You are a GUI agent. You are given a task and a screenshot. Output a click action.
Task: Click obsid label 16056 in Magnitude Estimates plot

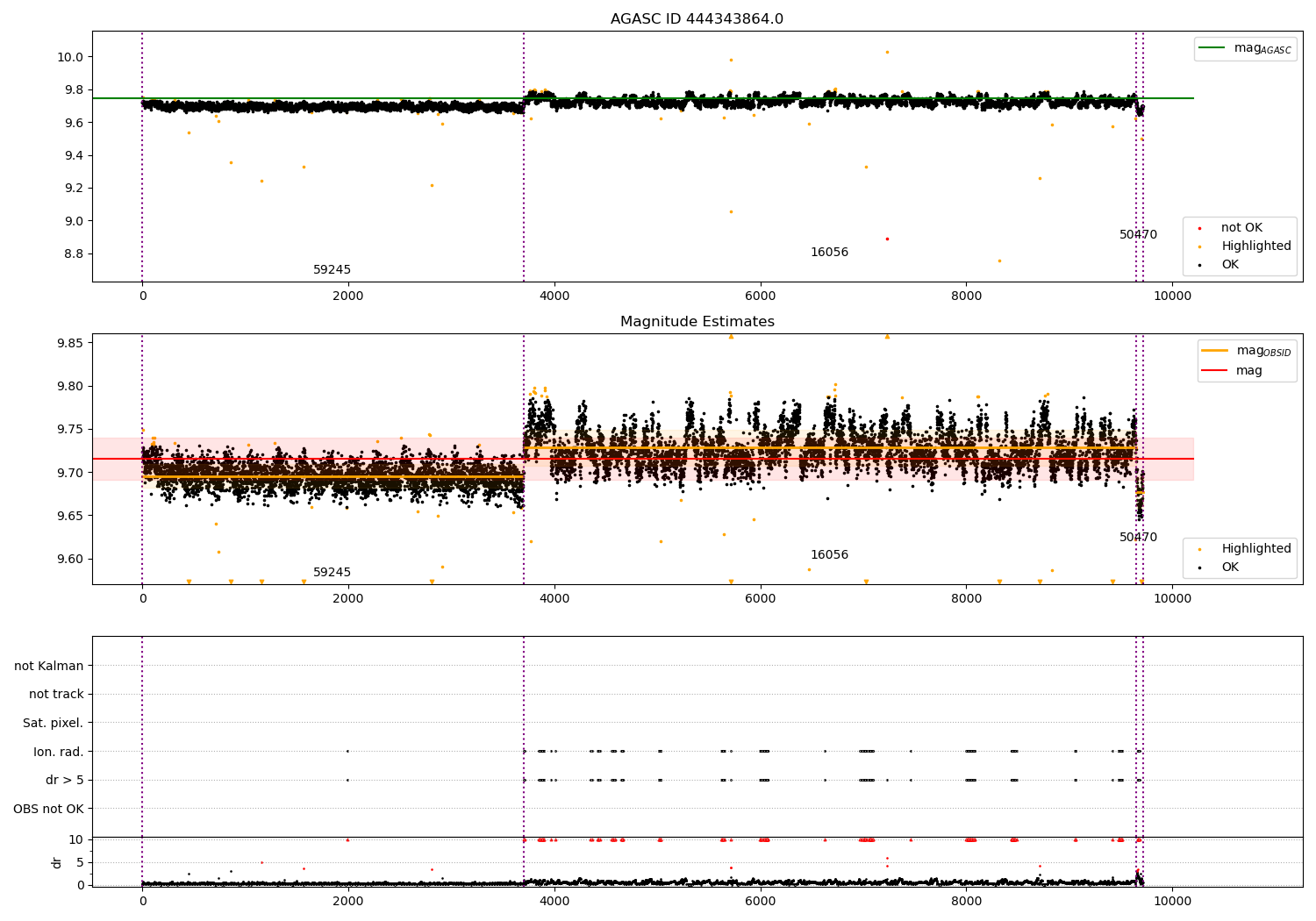pos(829,555)
